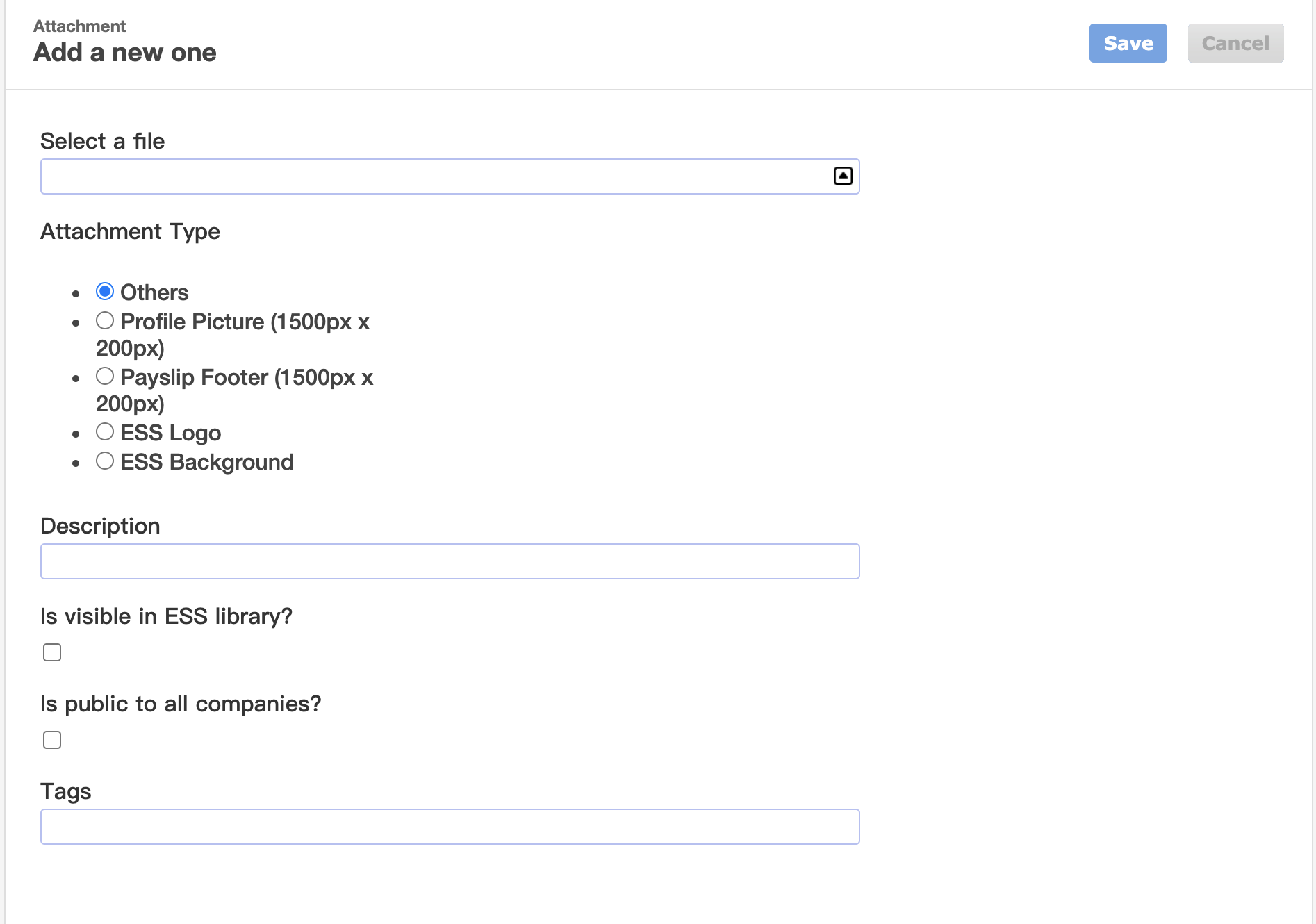Click the ESS Logo label text
Image resolution: width=1316 pixels, height=924 pixels.
(x=170, y=433)
